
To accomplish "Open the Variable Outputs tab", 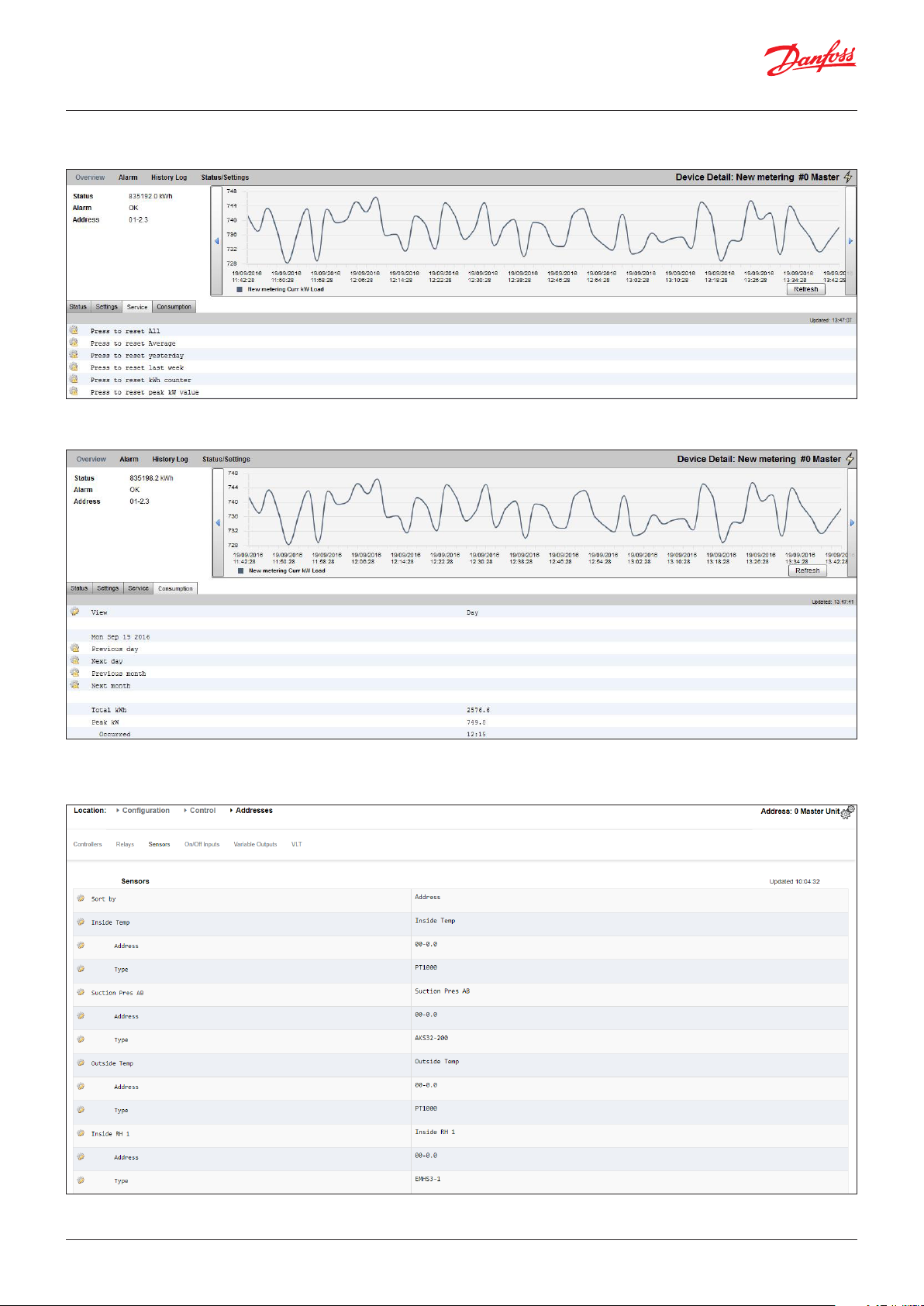I will point(255,844).
